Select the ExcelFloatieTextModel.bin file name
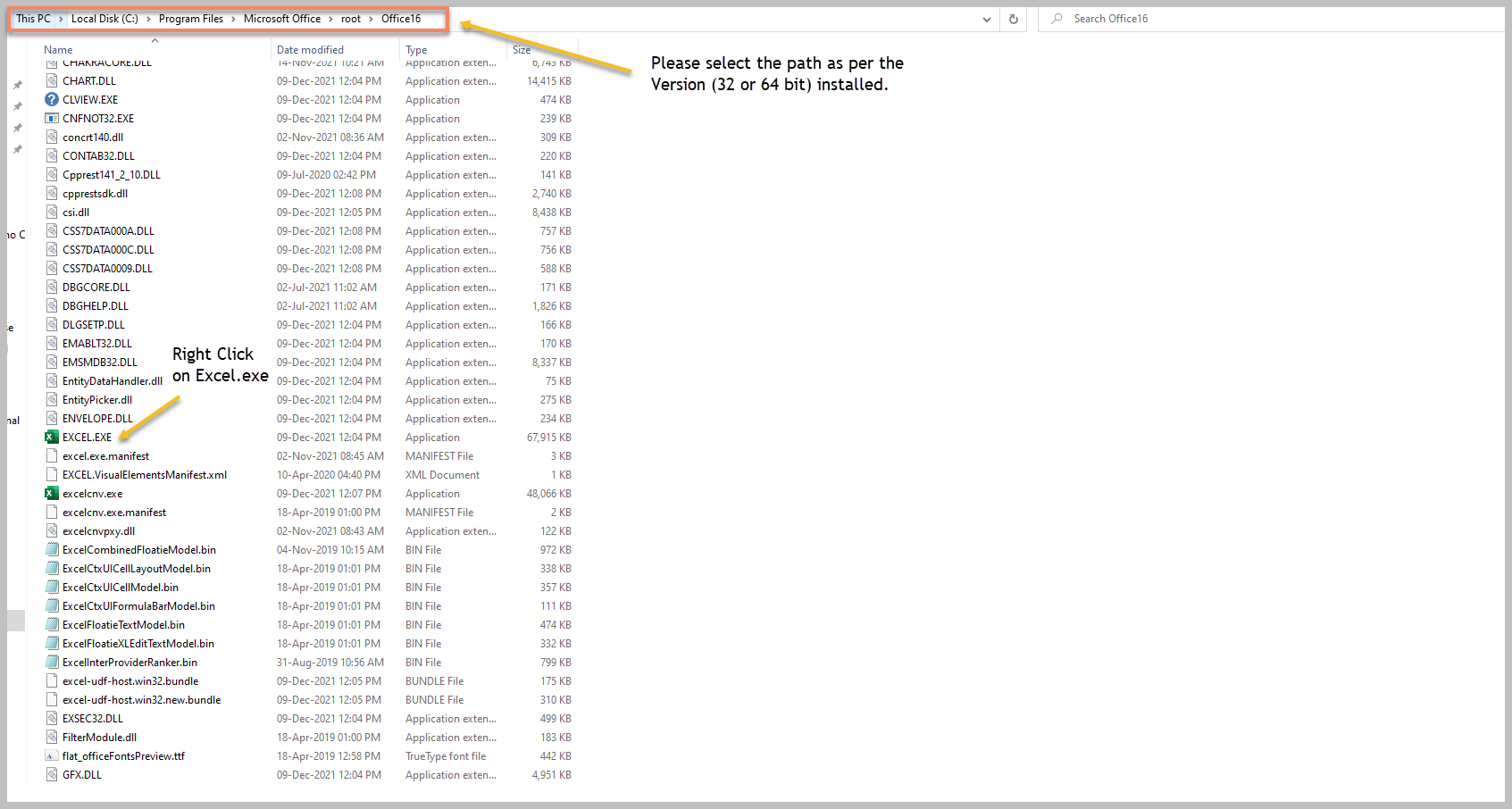The height and width of the screenshot is (809, 1512). coord(123,625)
